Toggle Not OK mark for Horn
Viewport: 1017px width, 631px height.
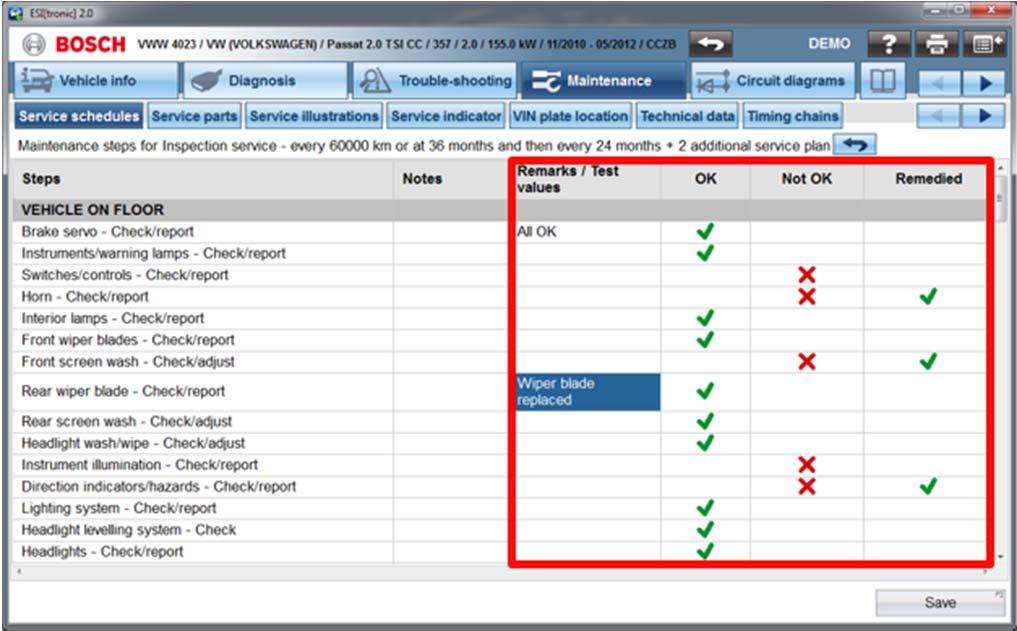point(807,296)
